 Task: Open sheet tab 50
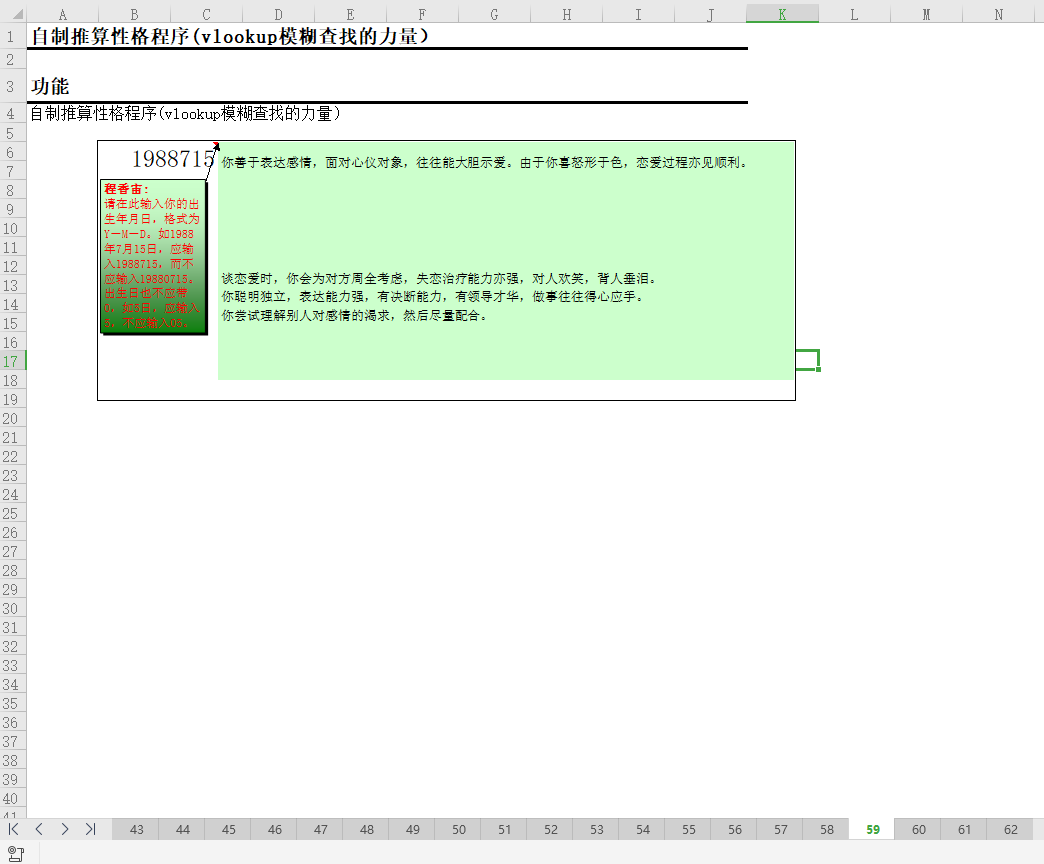[x=459, y=829]
